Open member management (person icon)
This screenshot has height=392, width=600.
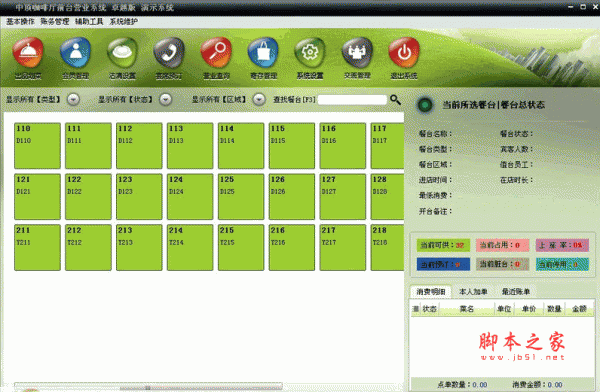75,52
